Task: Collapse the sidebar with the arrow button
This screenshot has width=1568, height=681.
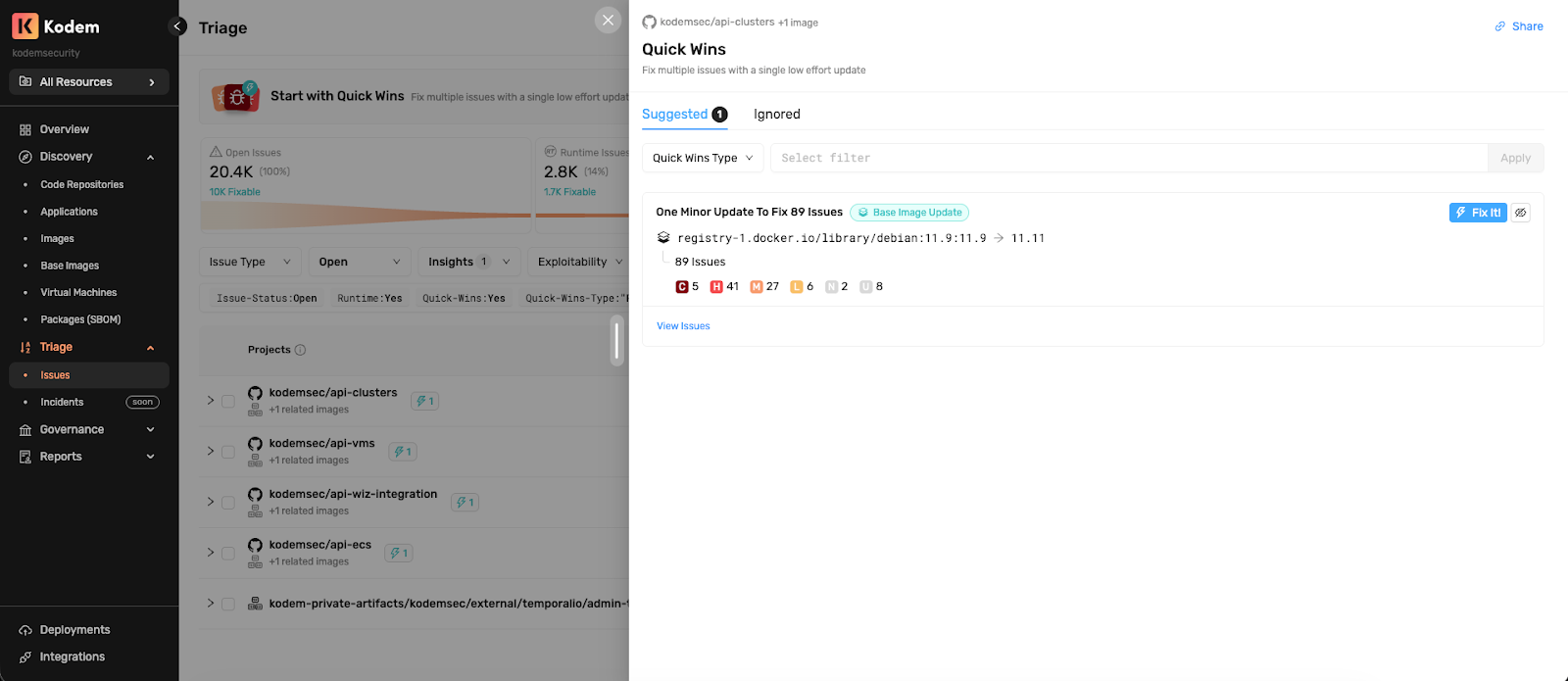Action: point(177,26)
